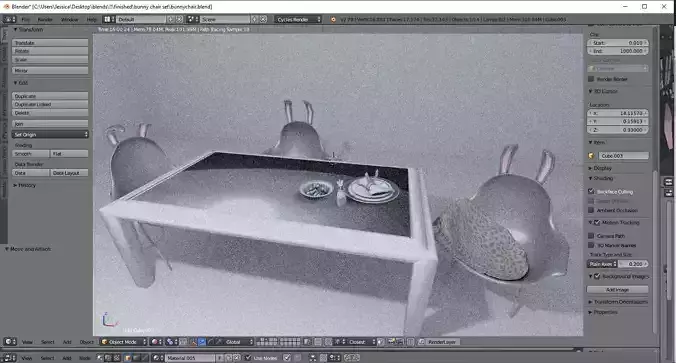Open the Cycles Render engine dropdown
The width and height of the screenshot is (676, 363).
click(x=298, y=19)
